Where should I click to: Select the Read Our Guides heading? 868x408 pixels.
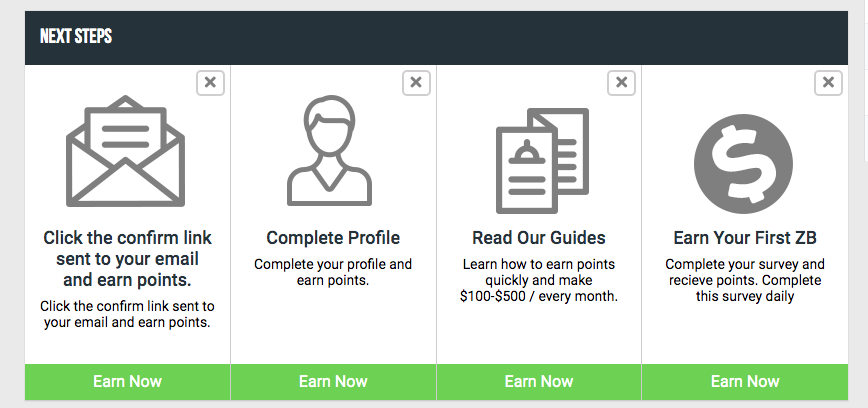[539, 238]
